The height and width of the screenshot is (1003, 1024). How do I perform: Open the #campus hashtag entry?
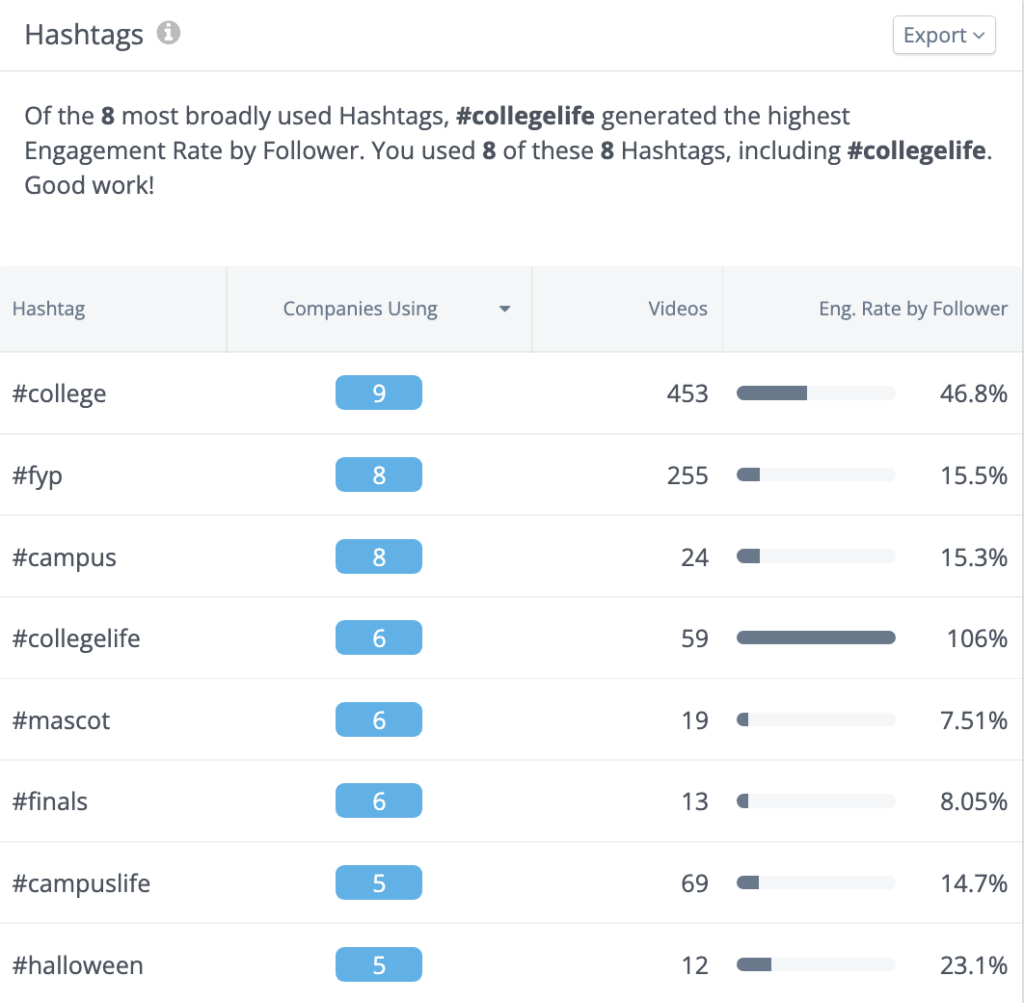click(64, 558)
